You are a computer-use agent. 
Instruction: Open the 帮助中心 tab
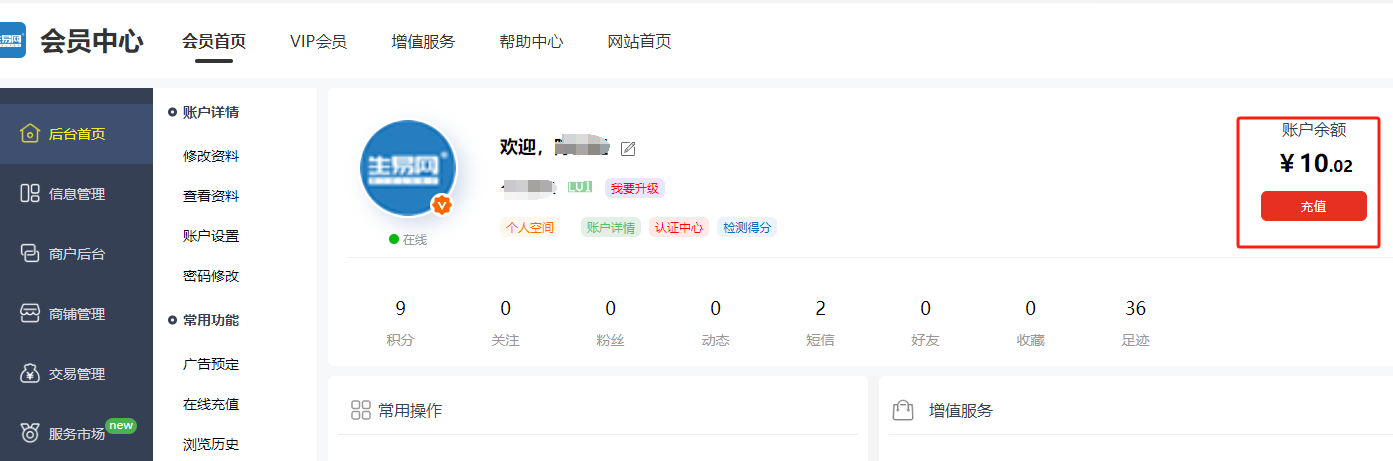click(531, 42)
